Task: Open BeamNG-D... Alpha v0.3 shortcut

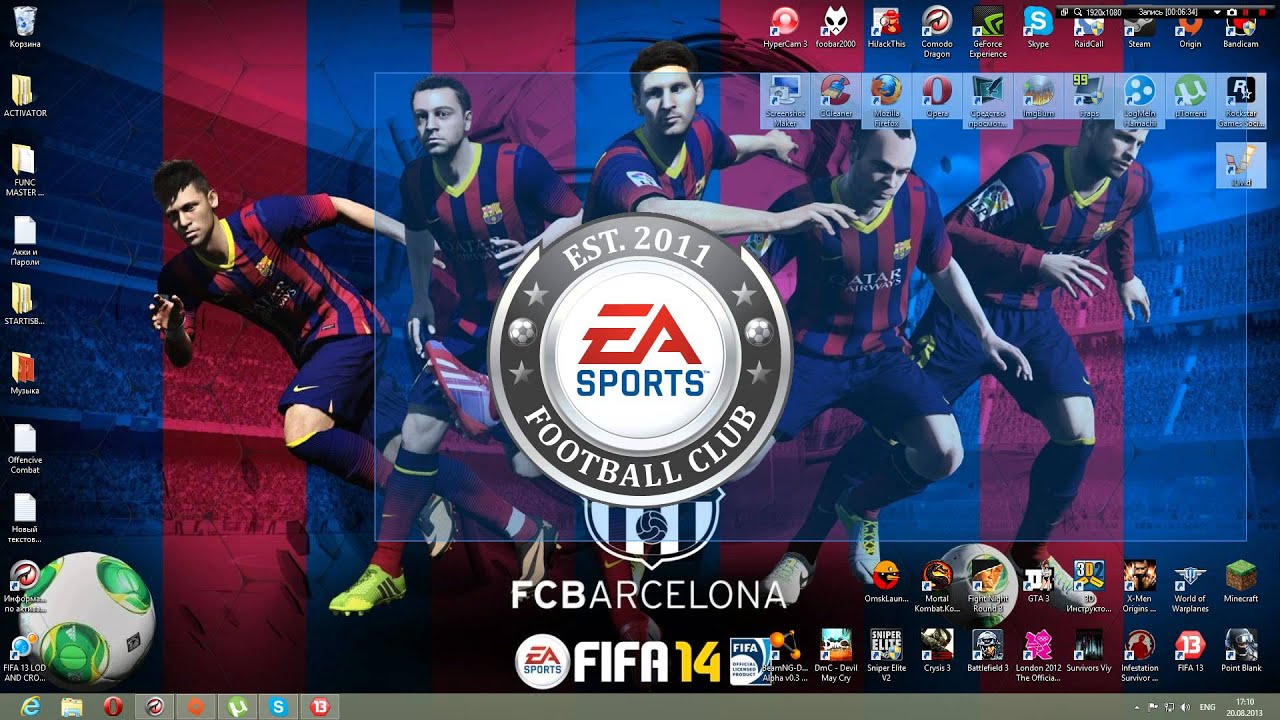Action: pos(785,655)
